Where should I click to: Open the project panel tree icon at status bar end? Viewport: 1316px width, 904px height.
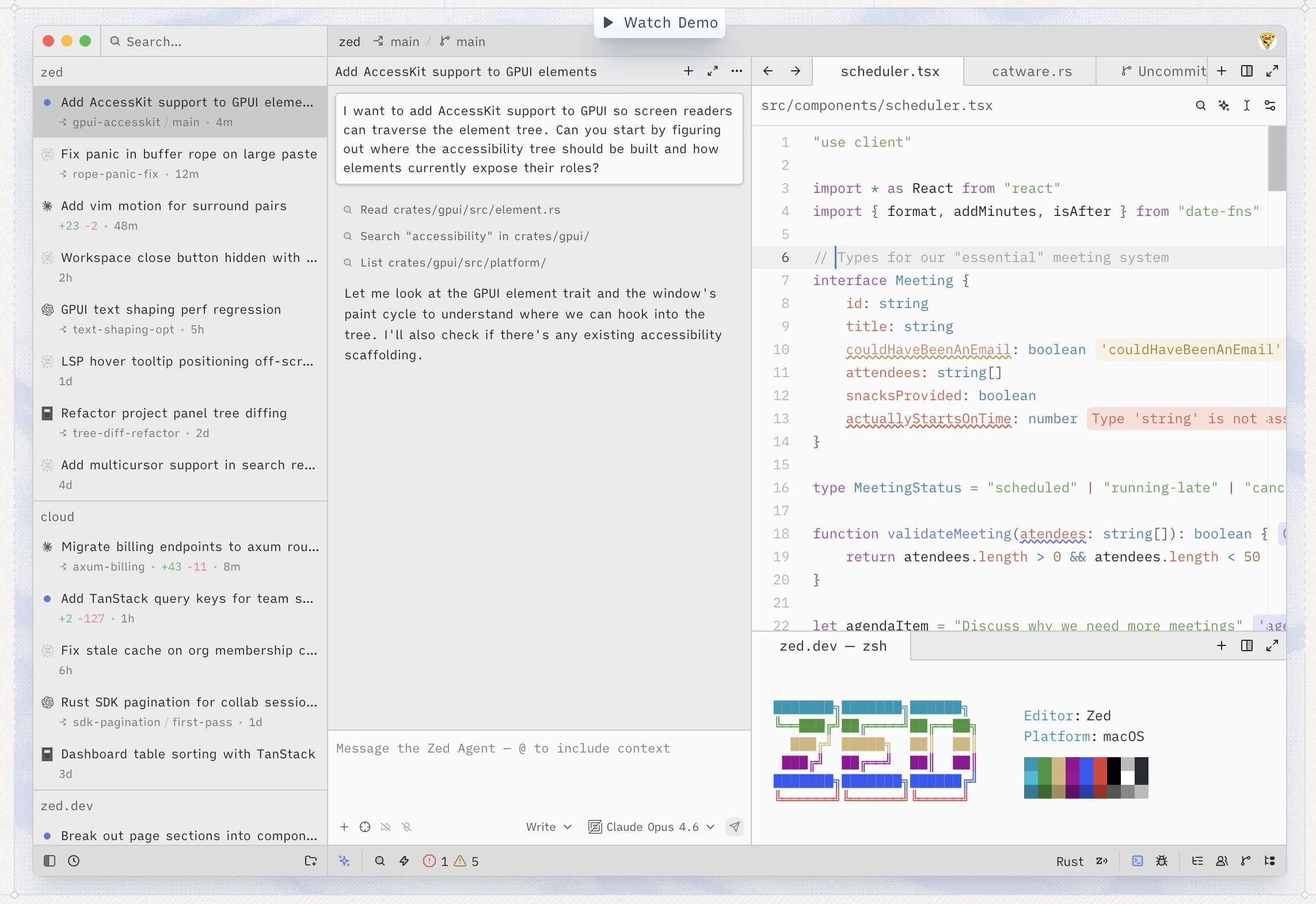(1270, 861)
